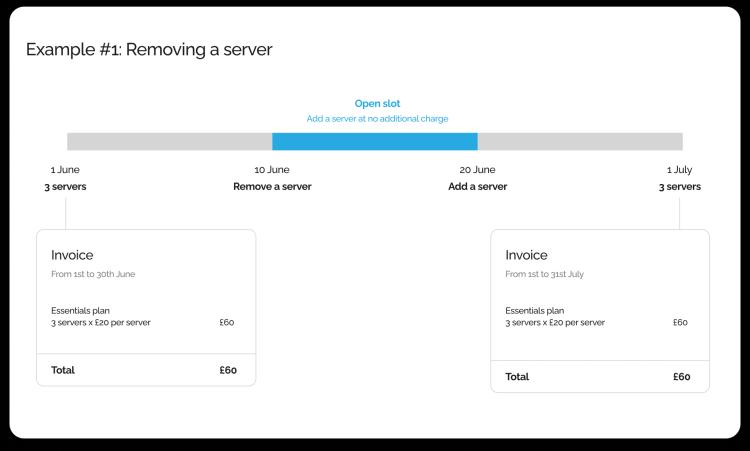Click the blue Open slot timeline segment
Screen dimensions: 750x451
(375, 141)
